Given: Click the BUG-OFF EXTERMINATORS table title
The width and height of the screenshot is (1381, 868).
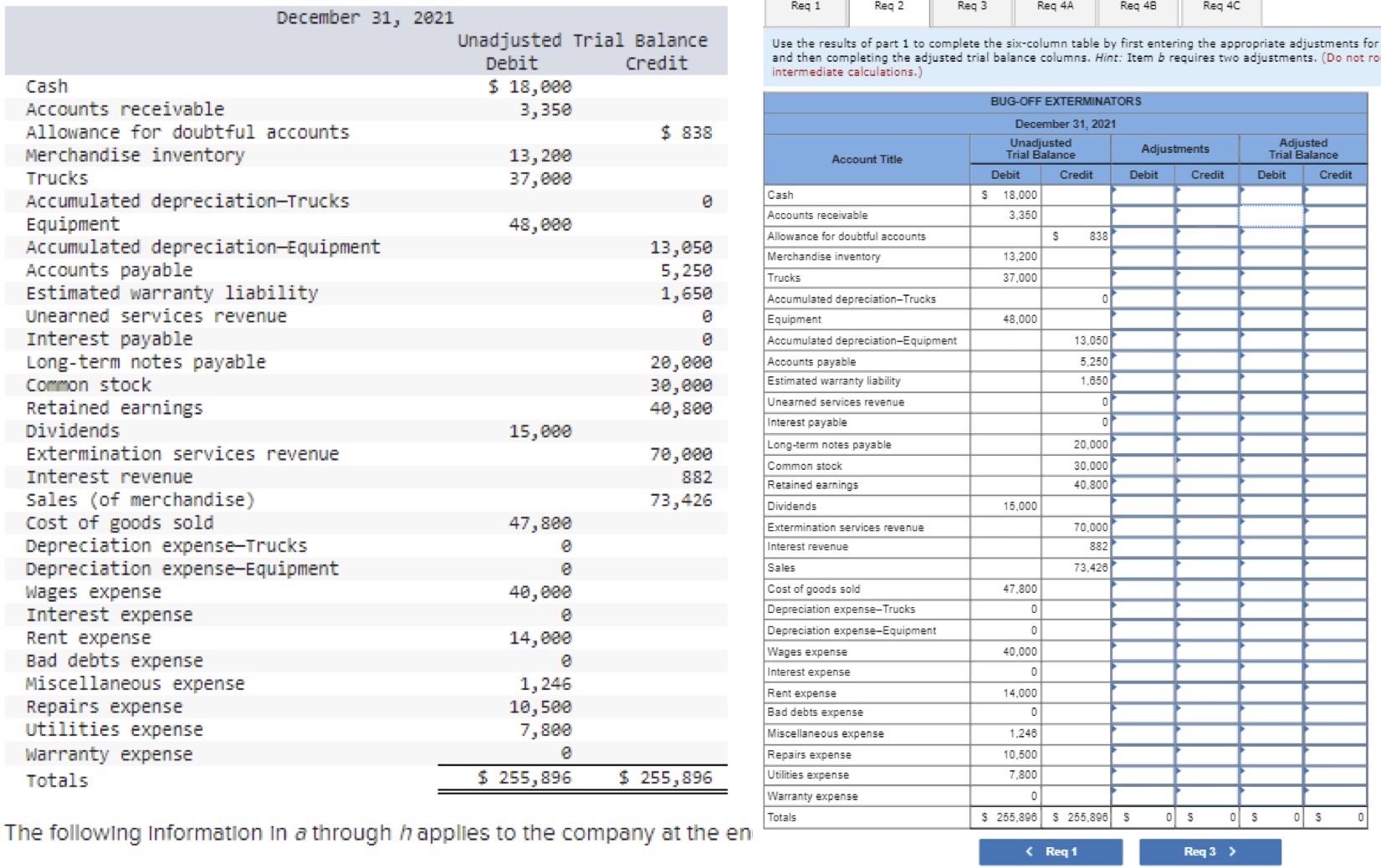Looking at the screenshot, I should [x=1066, y=101].
